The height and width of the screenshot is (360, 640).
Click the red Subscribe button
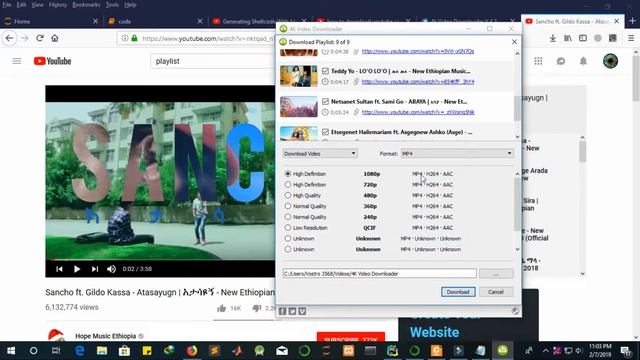[x=351, y=338]
